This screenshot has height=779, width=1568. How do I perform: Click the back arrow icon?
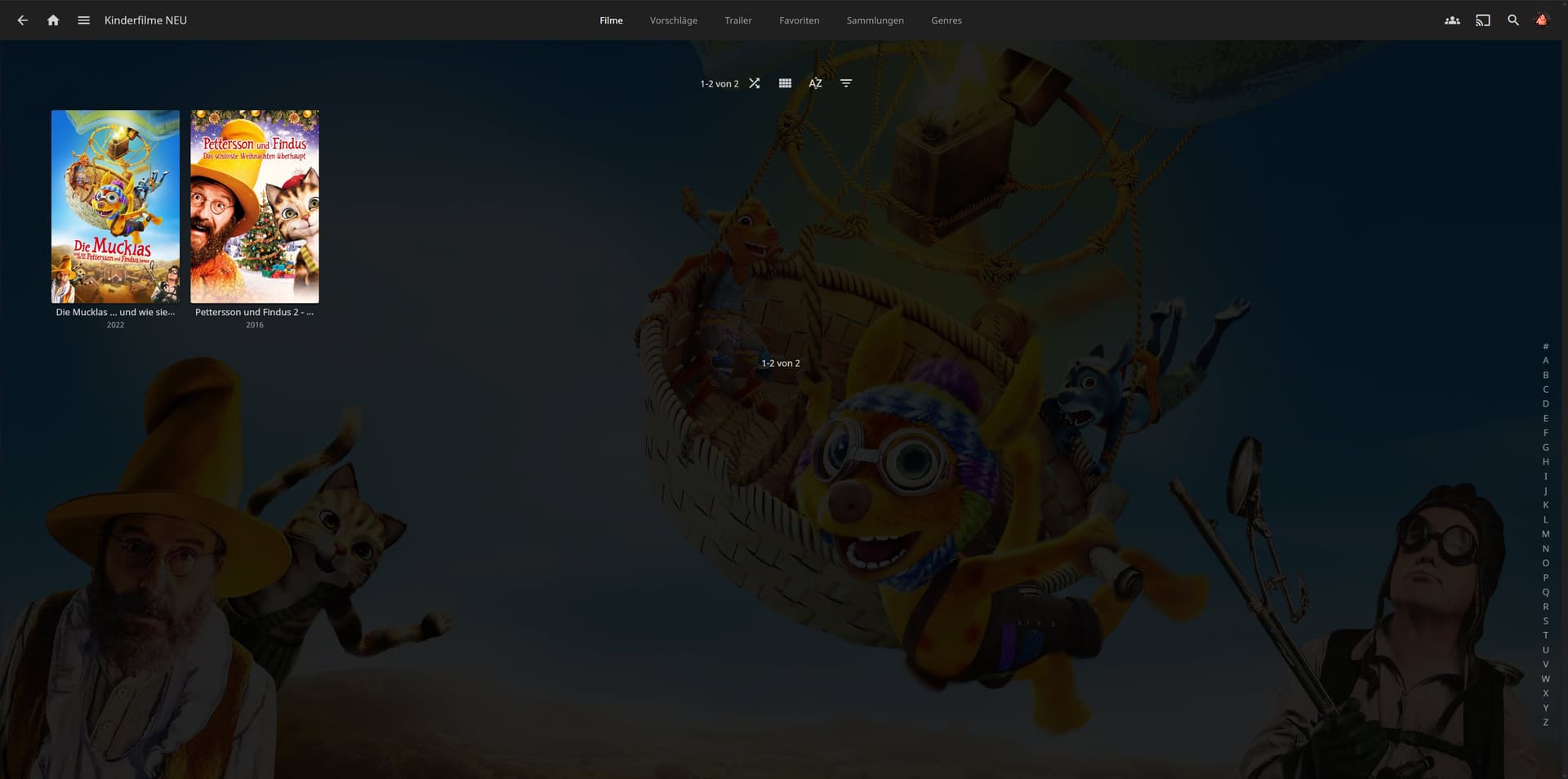click(x=23, y=20)
